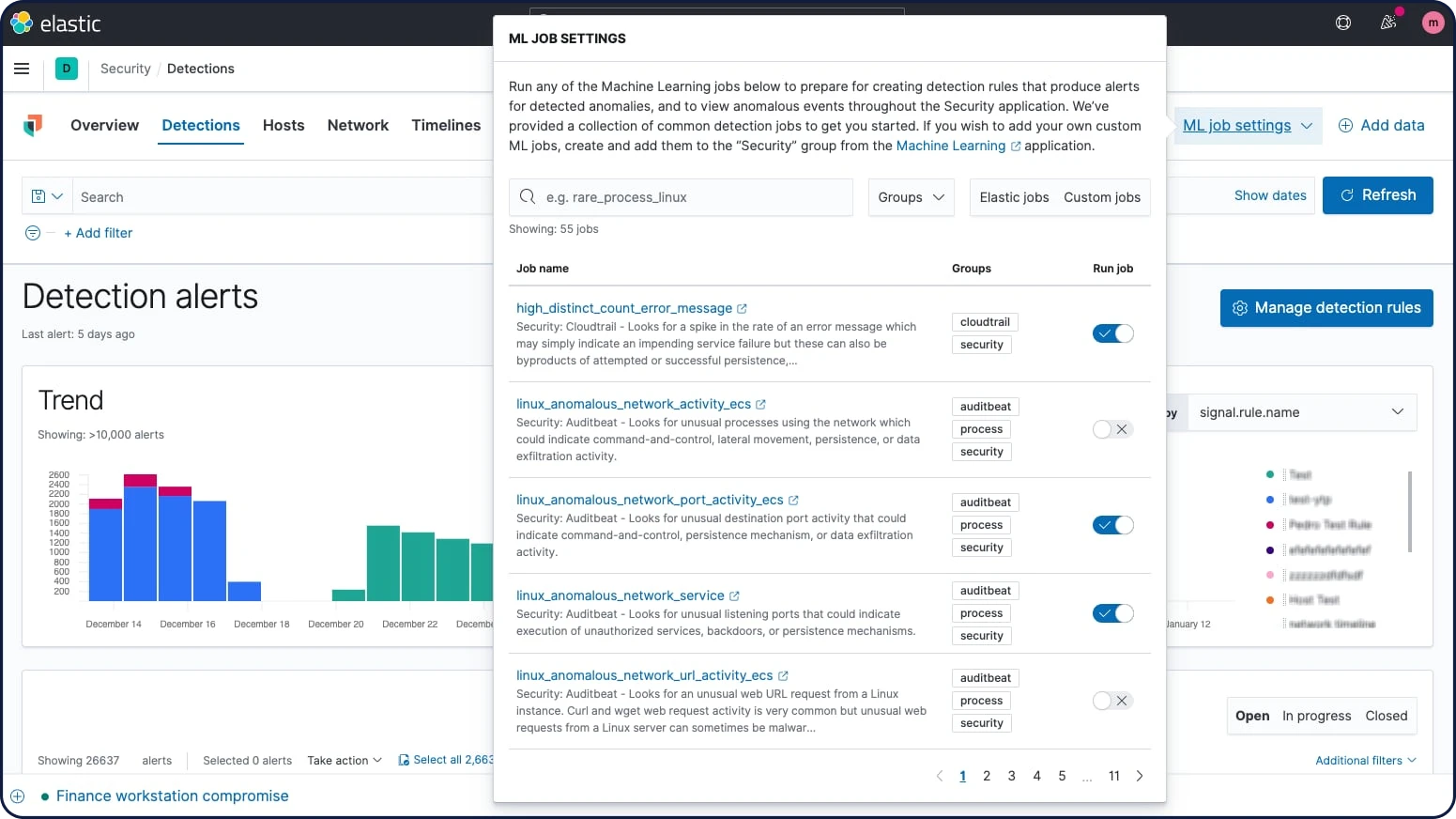Screen dimensions: 1456x819
Task: Click the gear icon on Manage detection rules
Action: [x=1240, y=308]
